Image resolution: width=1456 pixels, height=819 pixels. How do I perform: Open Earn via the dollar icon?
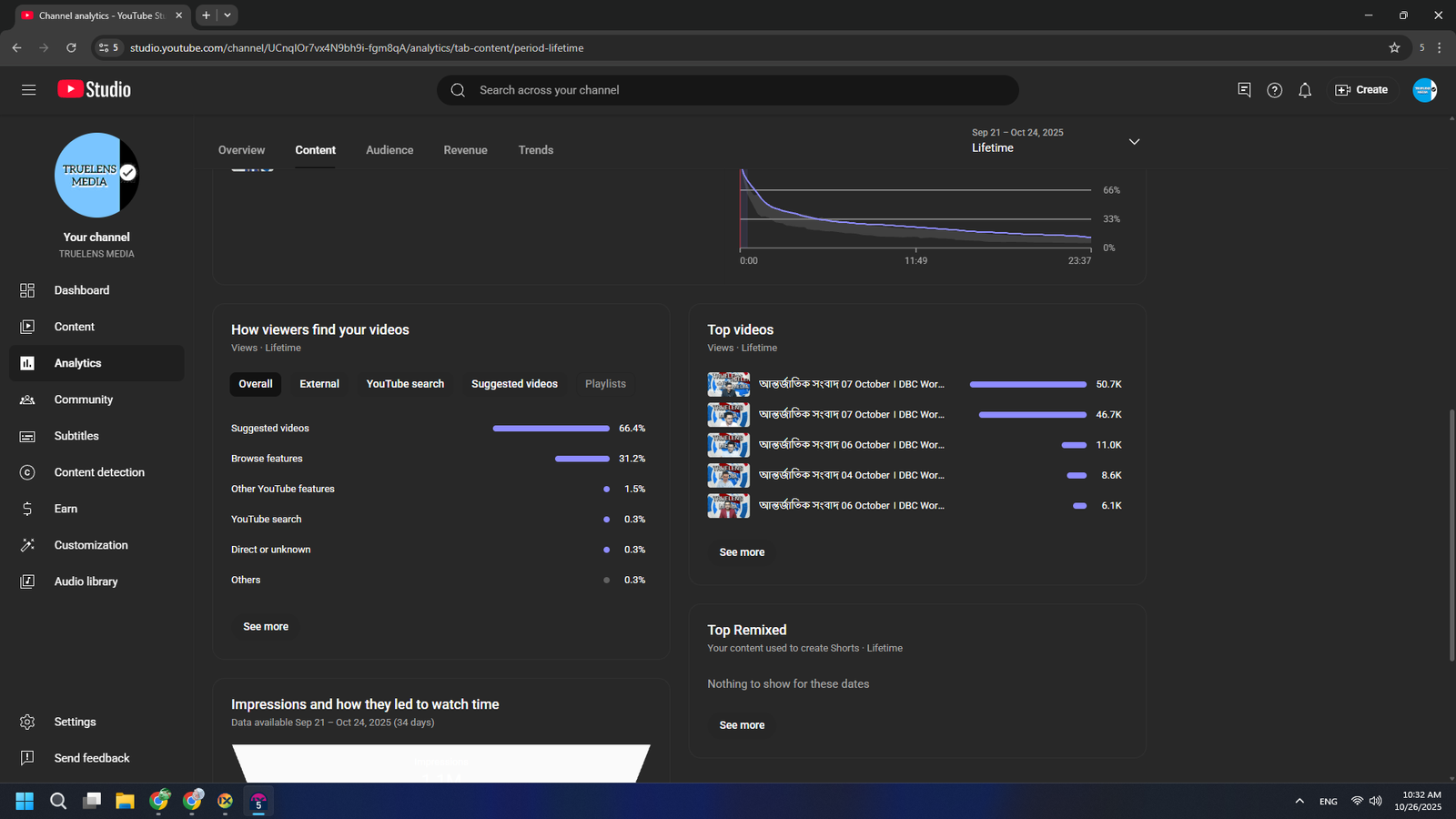pyautogui.click(x=27, y=509)
